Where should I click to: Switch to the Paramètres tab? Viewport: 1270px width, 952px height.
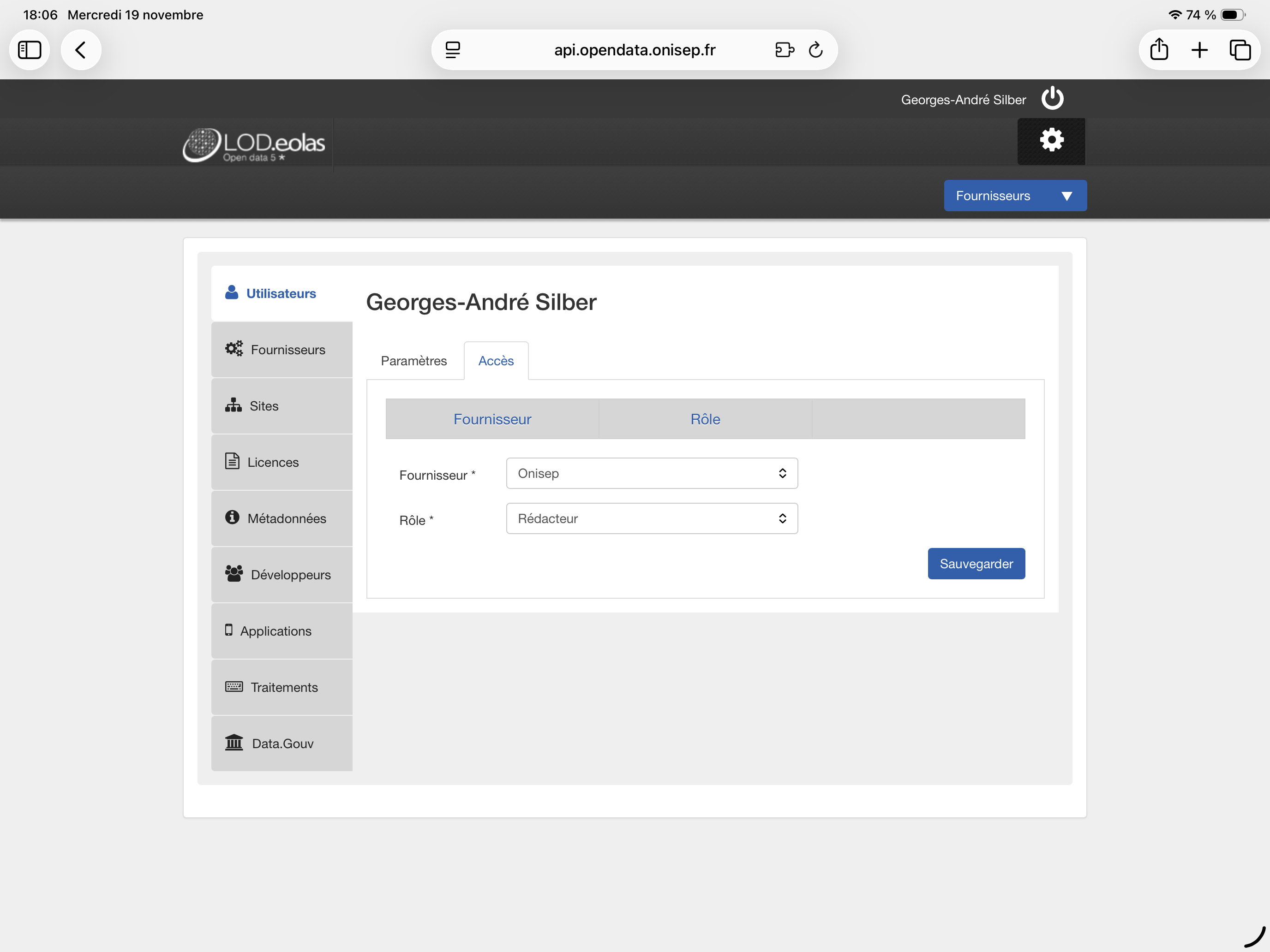(413, 361)
